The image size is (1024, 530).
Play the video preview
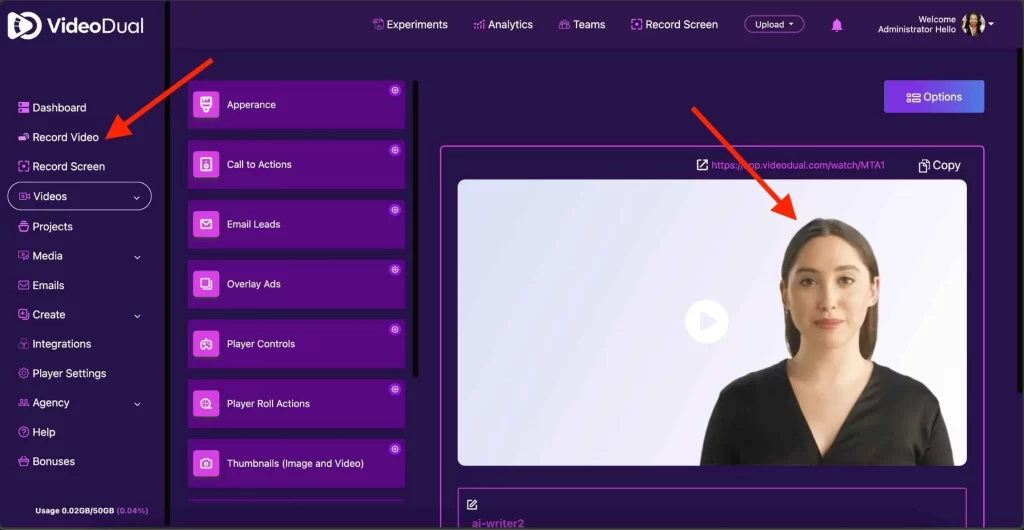(x=706, y=322)
